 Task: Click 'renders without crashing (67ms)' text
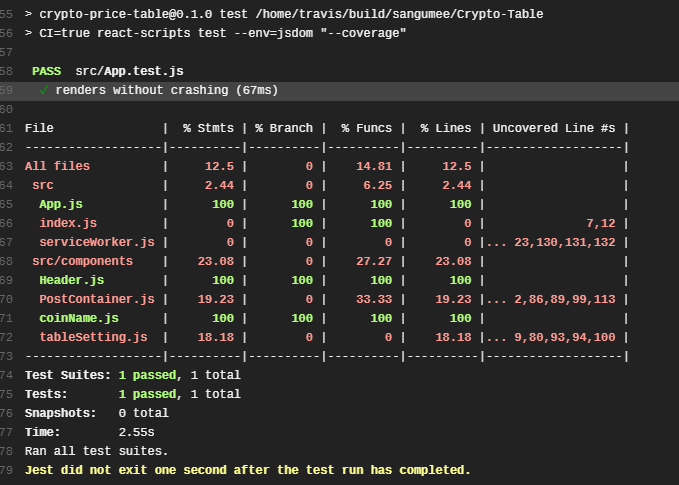click(167, 90)
